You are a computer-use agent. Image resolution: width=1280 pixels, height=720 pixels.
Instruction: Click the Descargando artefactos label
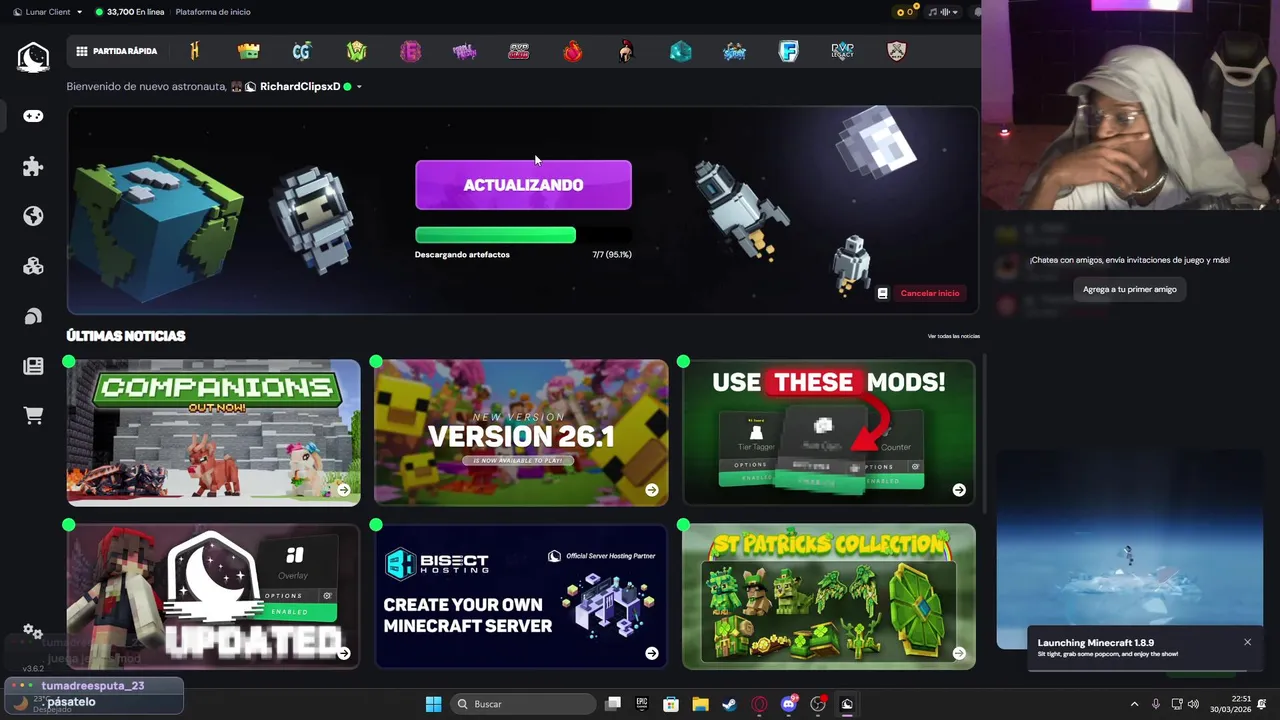coord(462,255)
